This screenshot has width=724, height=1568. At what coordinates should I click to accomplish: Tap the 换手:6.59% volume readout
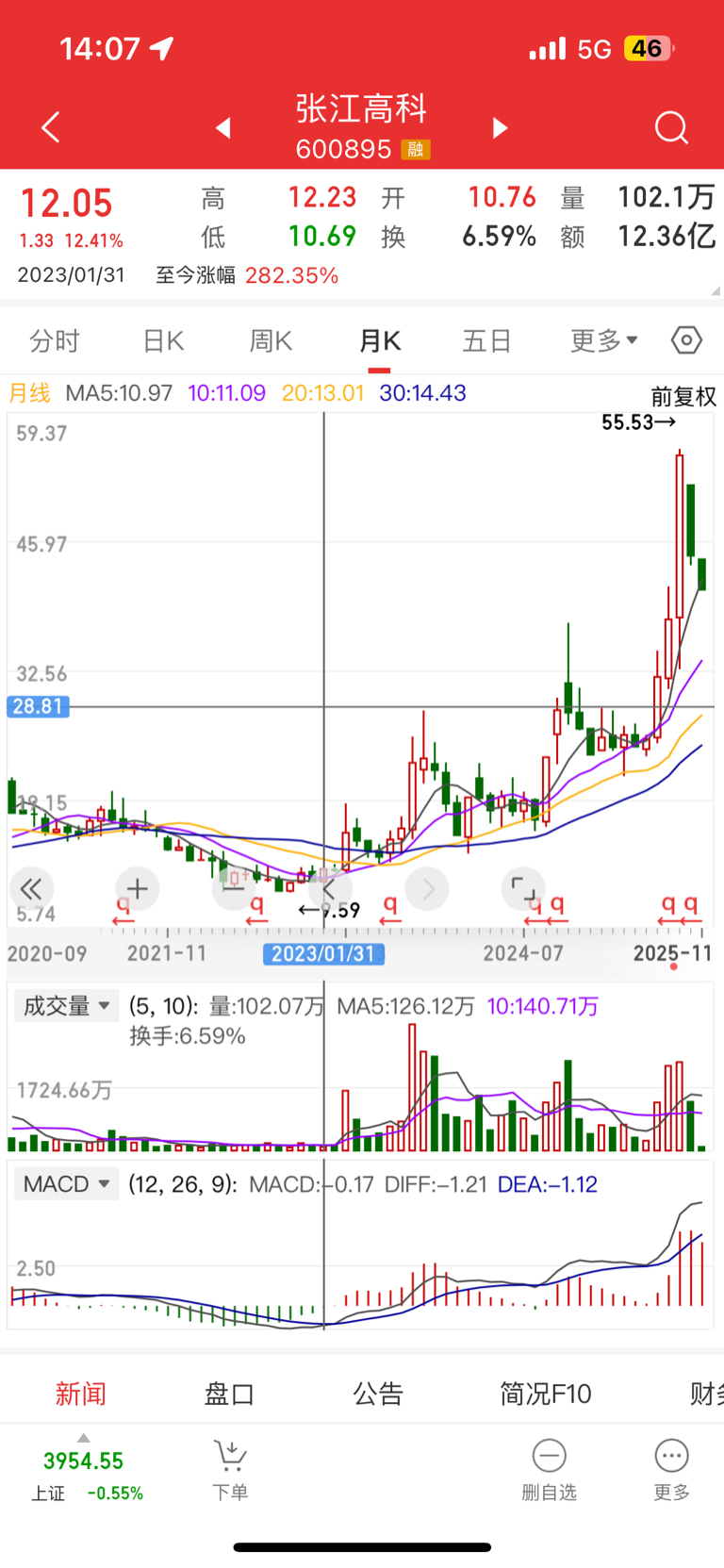pyautogui.click(x=188, y=1036)
